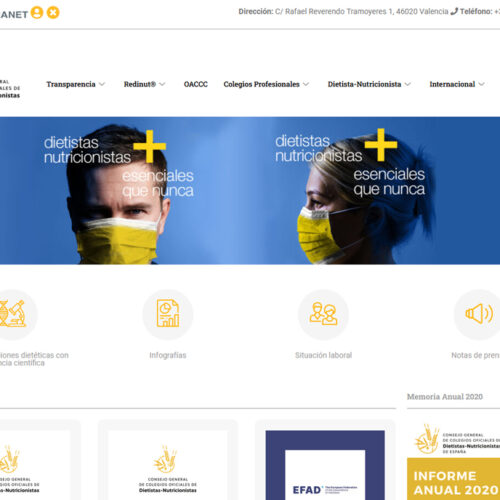The width and height of the screenshot is (500, 500).
Task: Click the orange user account icon
Action: [37, 13]
